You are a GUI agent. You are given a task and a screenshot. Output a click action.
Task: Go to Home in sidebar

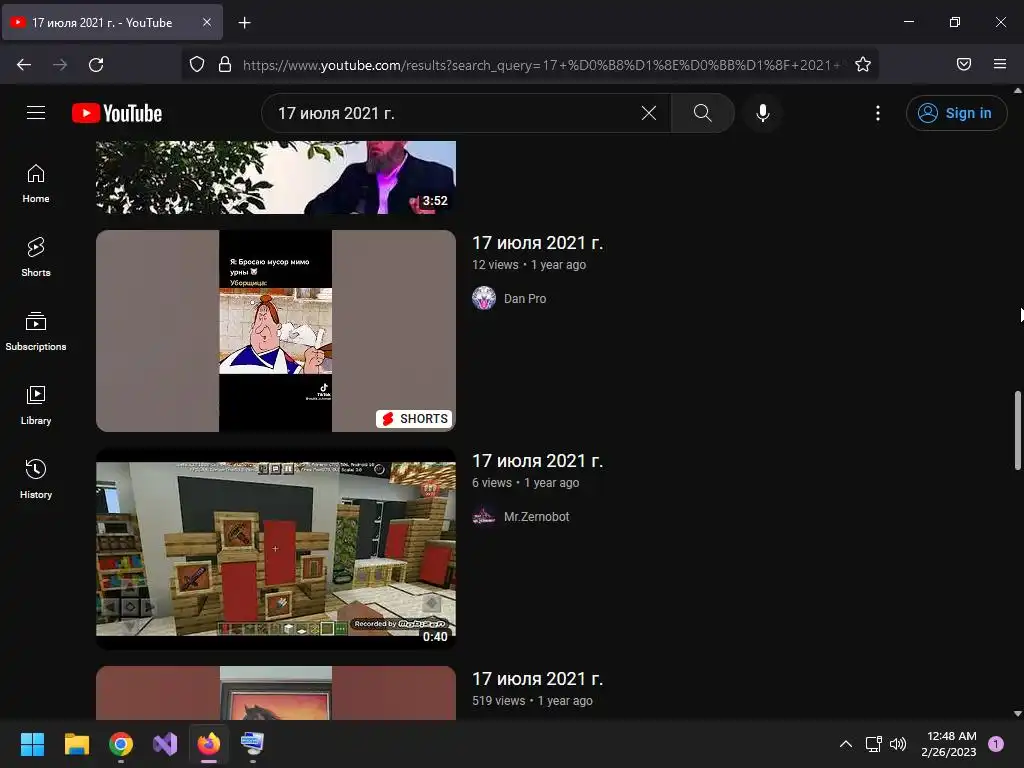click(36, 184)
